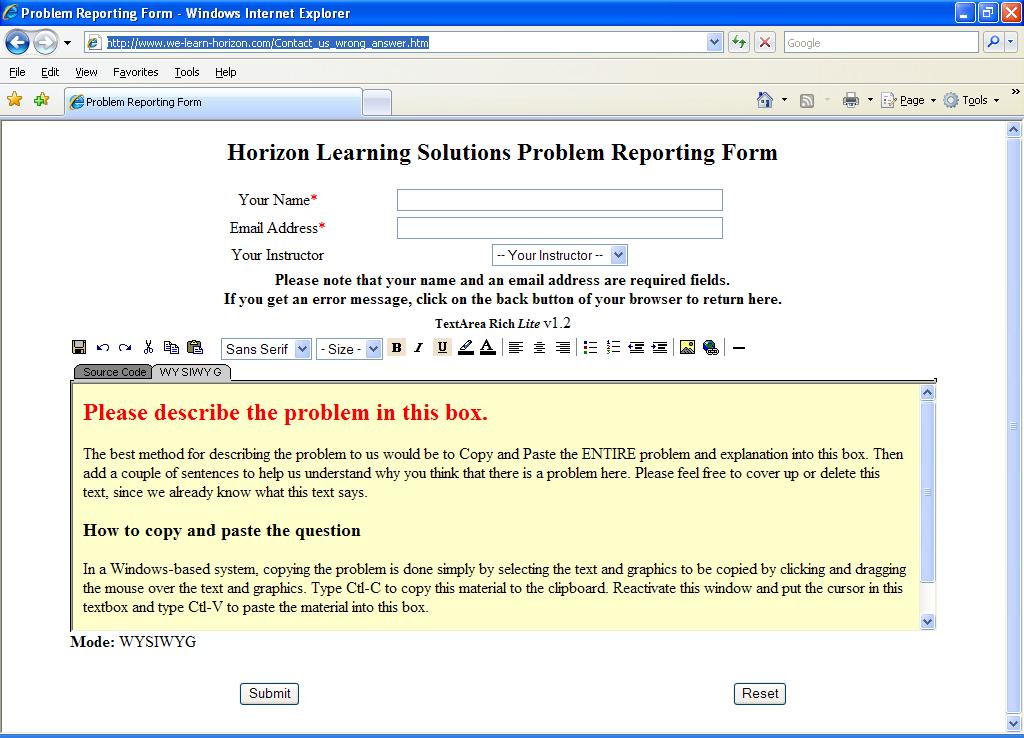Expand command bar overflow chevron
1024x738 pixels.
click(1016, 92)
